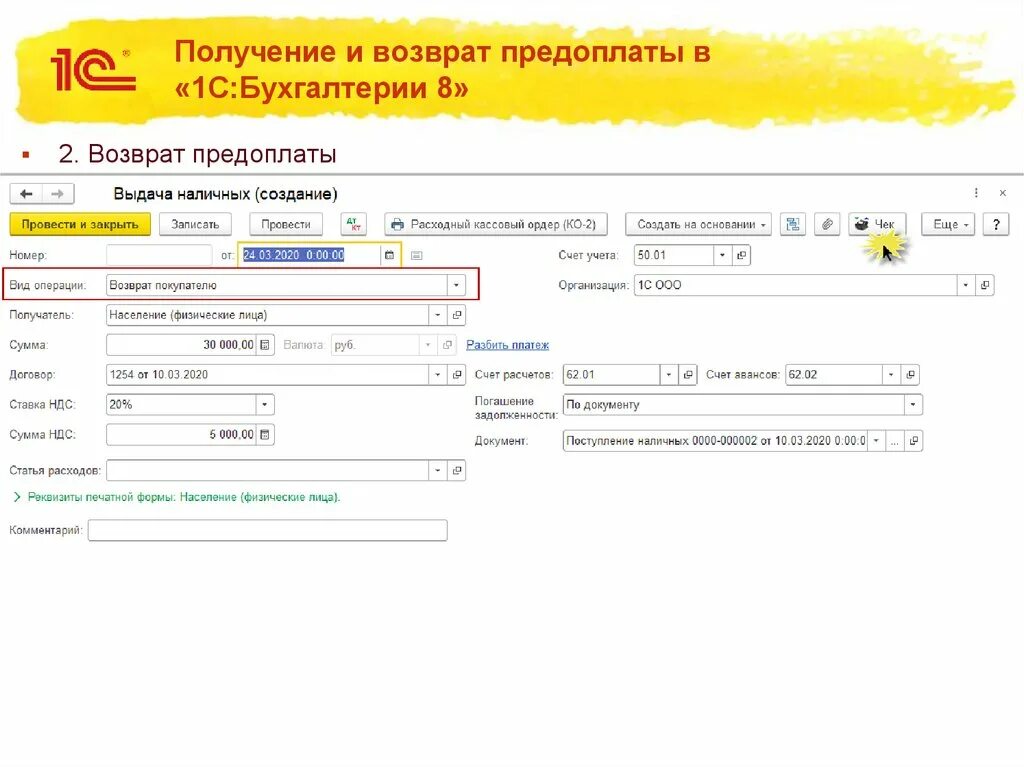Click the Провести button
This screenshot has height=767, width=1024.
tap(286, 224)
